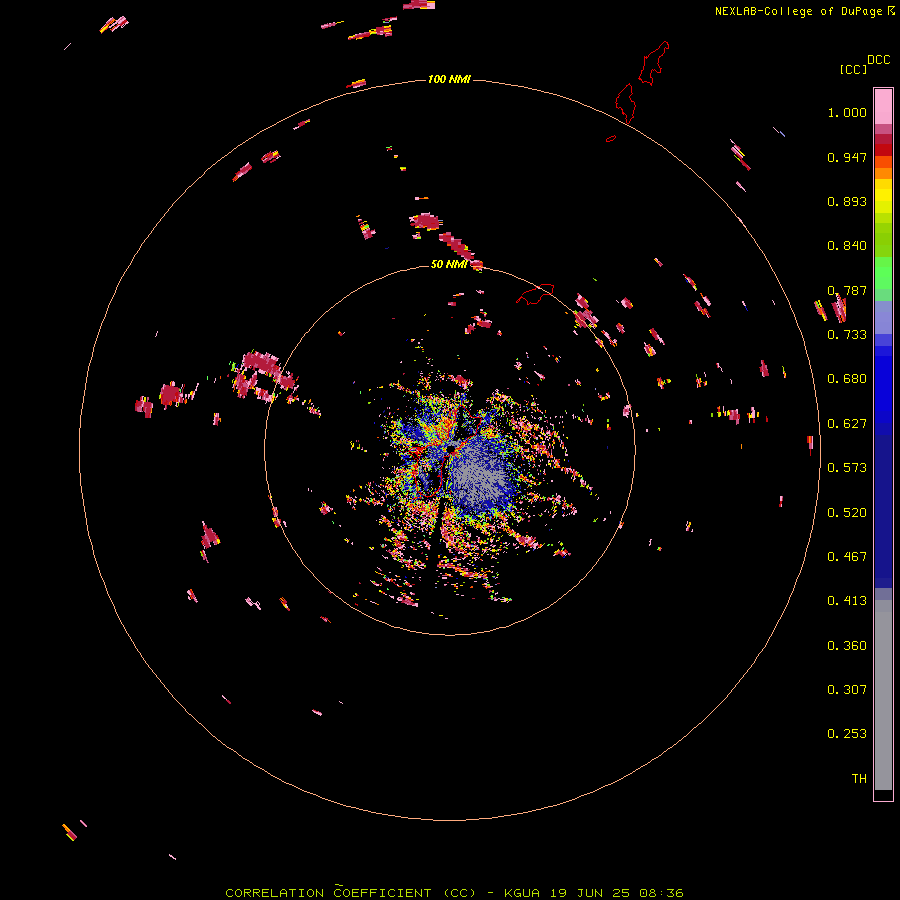Click the 0.893 scale value
Viewport: 900px width, 900px height.
click(x=847, y=201)
